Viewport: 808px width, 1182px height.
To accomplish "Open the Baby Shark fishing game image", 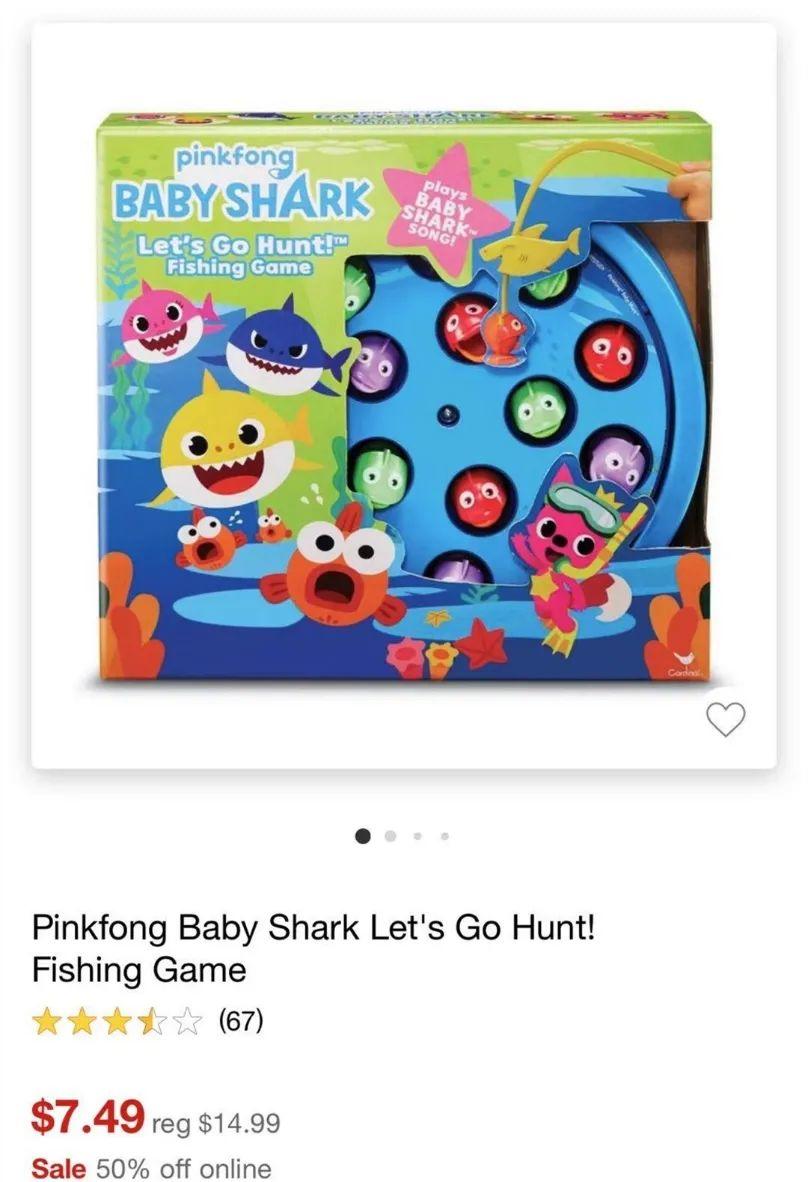I will 403,396.
